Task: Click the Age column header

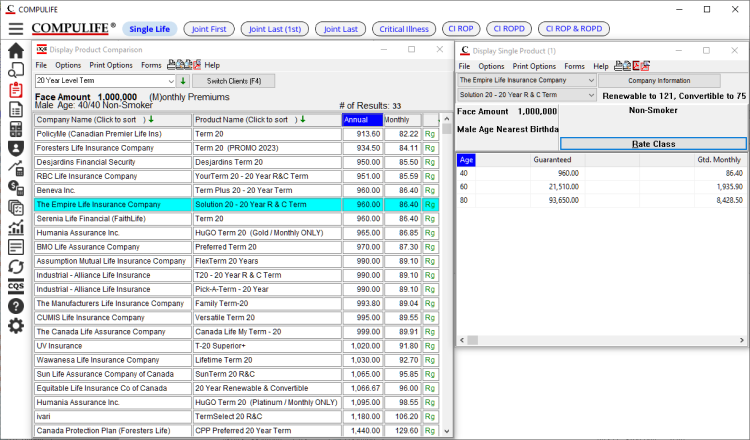Action: click(x=466, y=160)
